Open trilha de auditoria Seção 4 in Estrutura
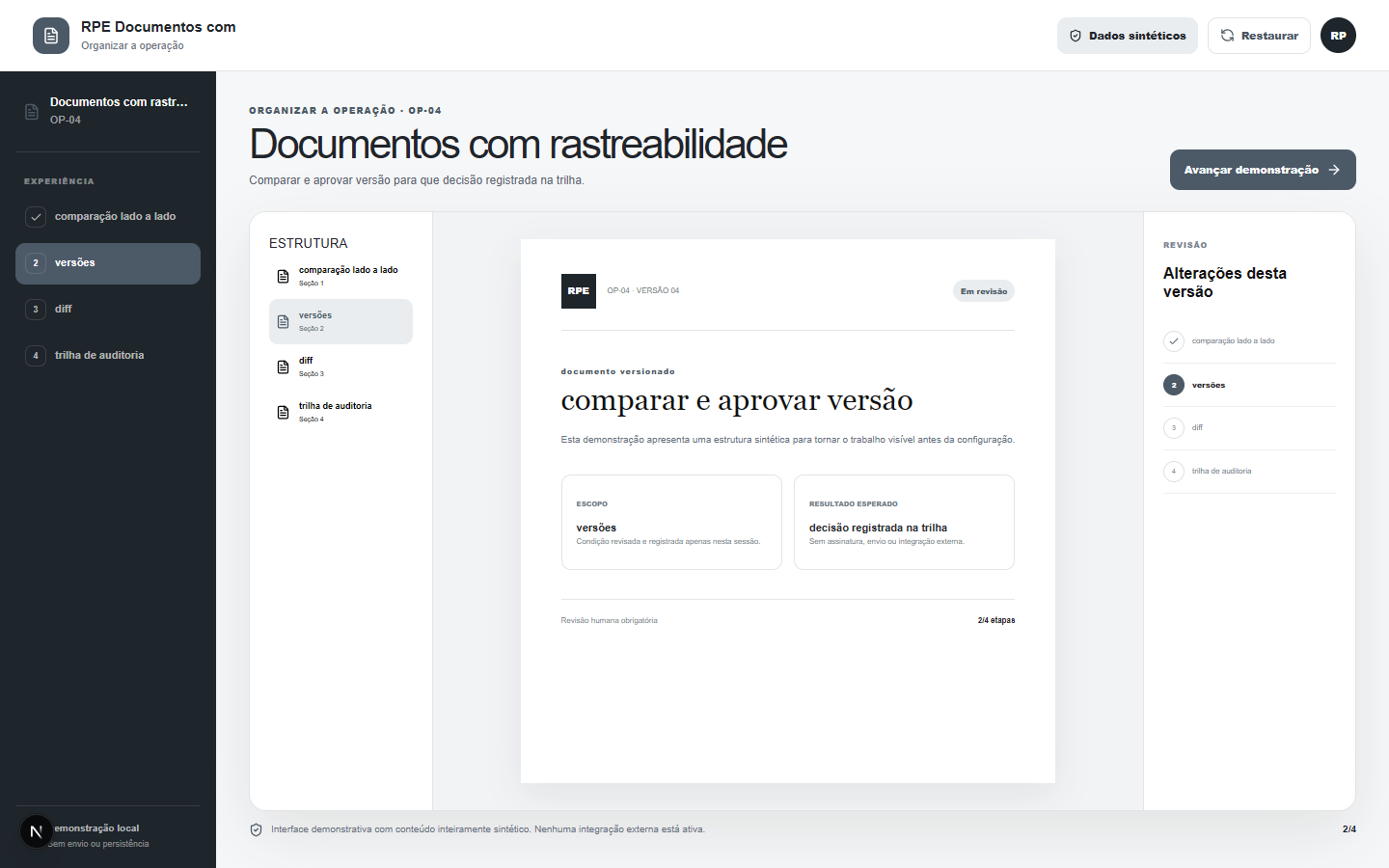This screenshot has height=868, width=1389. (x=340, y=413)
